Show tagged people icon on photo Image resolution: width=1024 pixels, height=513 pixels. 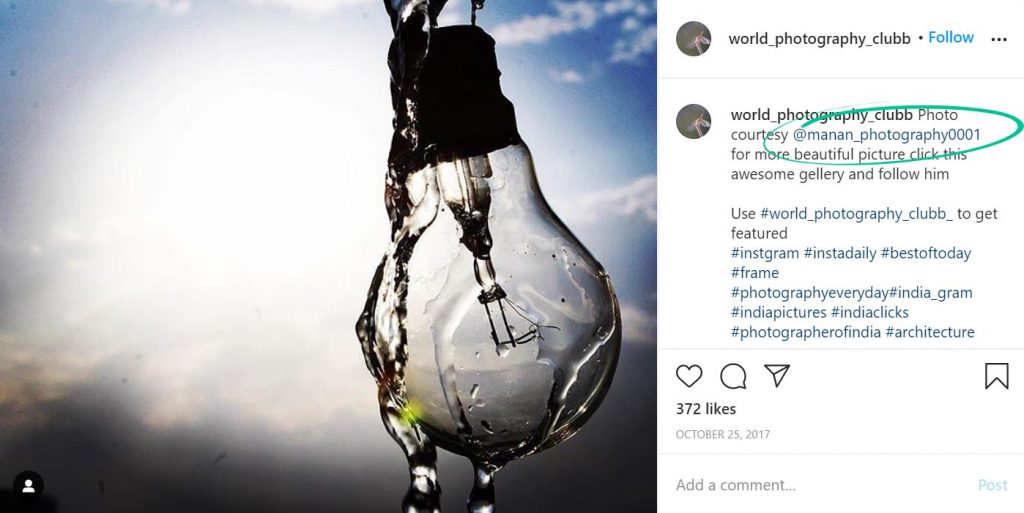(29, 486)
